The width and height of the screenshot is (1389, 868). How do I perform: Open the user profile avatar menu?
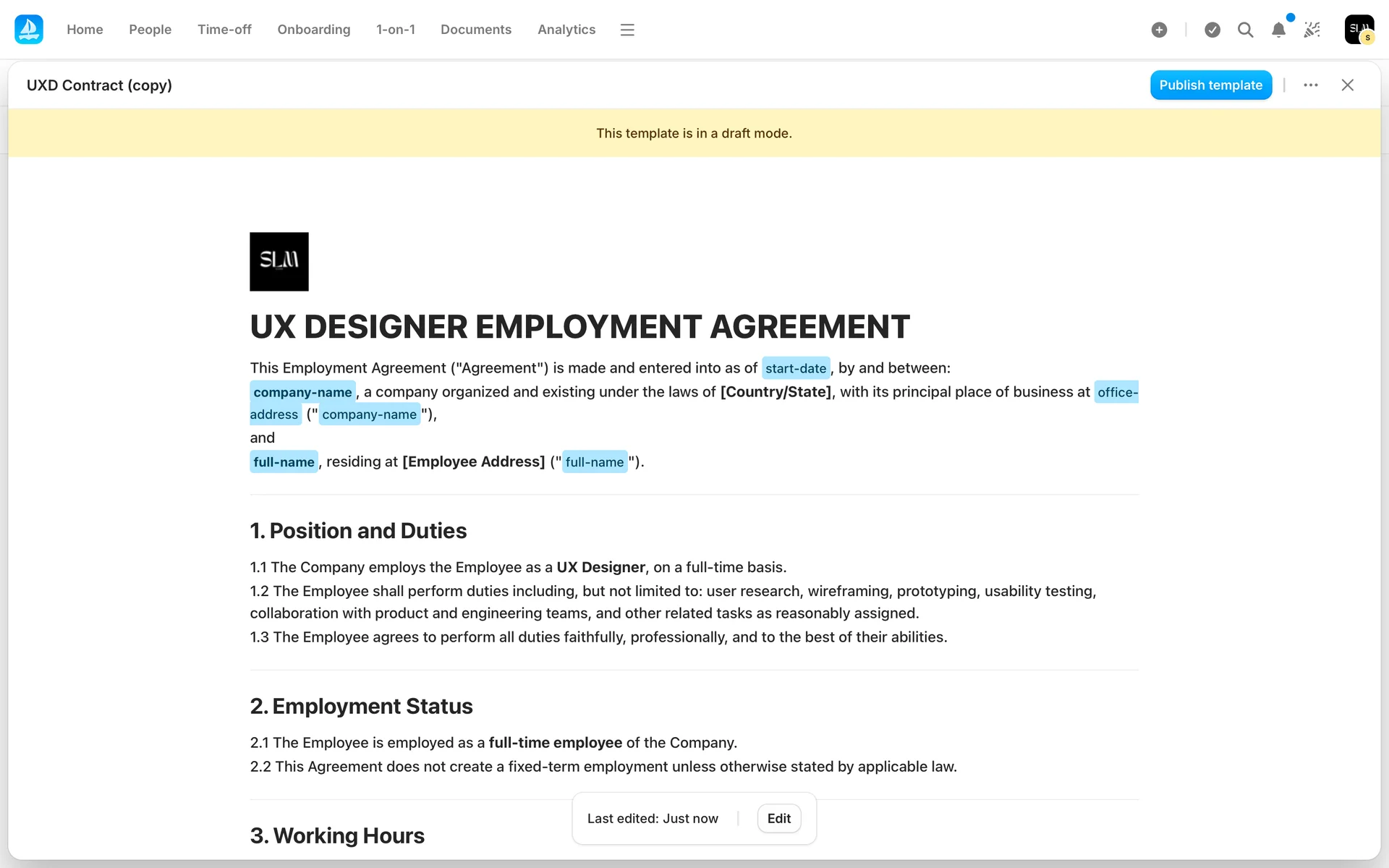tap(1359, 30)
